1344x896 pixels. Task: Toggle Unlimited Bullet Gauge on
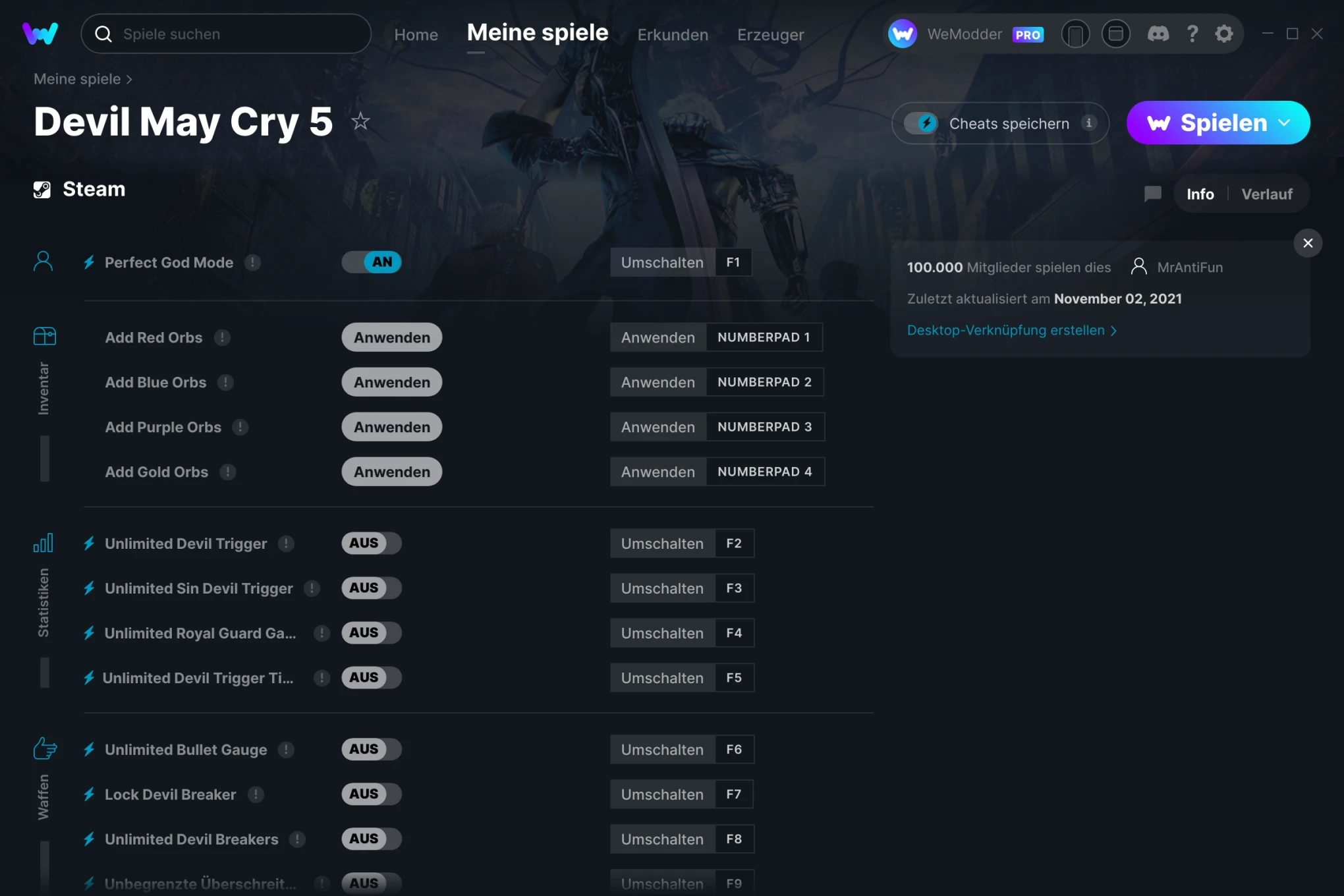(371, 749)
